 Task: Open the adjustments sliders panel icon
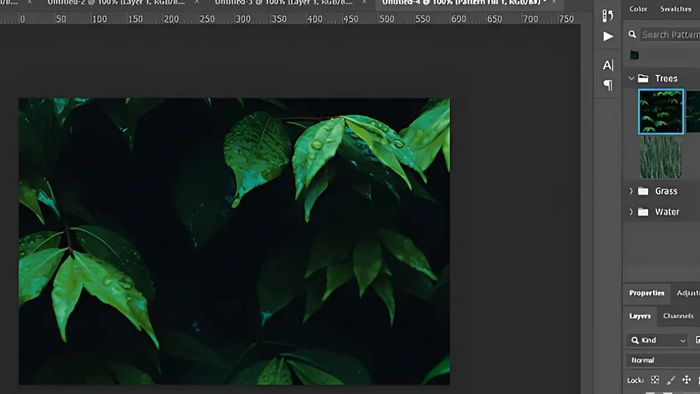(608, 16)
